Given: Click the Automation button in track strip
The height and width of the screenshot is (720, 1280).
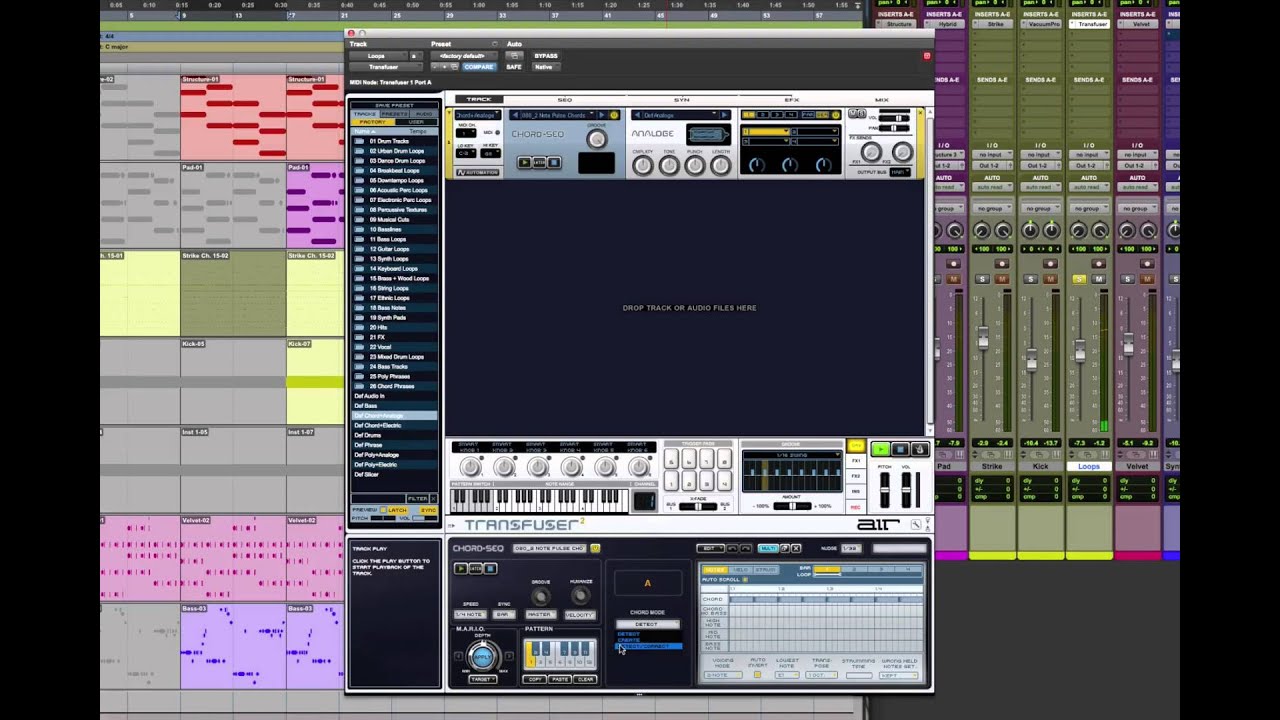Looking at the screenshot, I should point(478,172).
